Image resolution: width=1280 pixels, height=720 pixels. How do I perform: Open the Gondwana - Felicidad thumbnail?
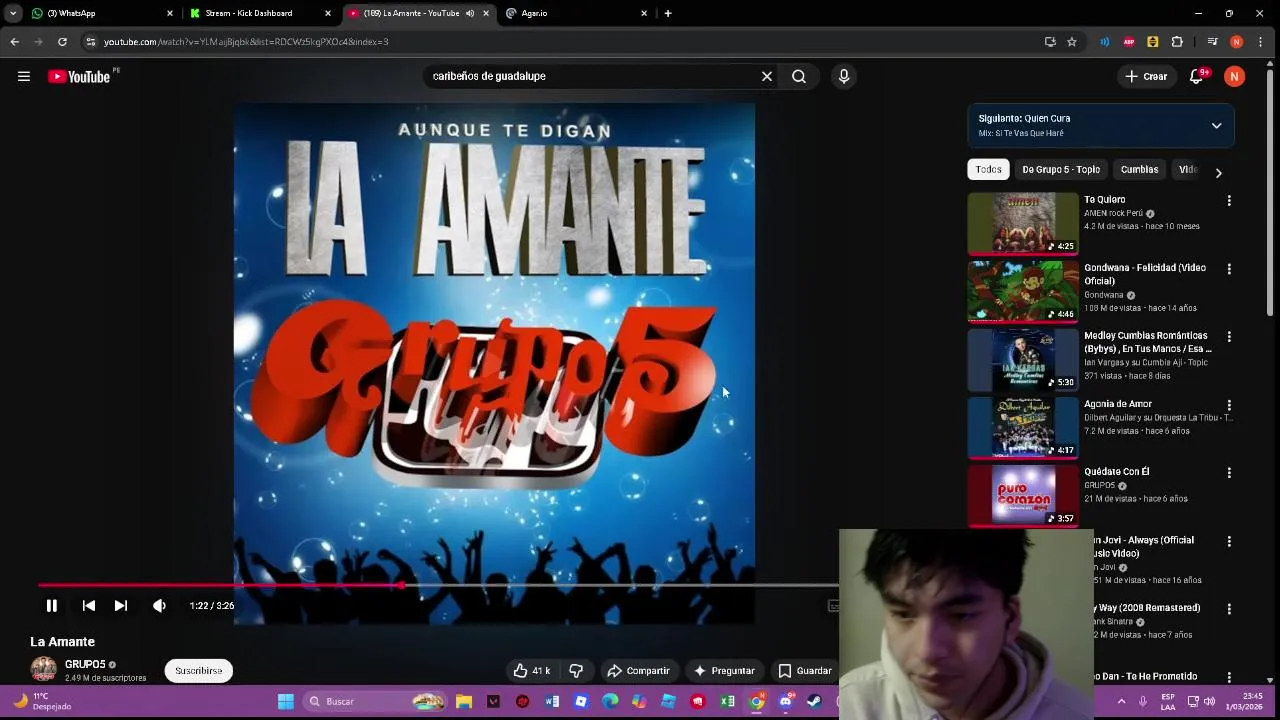[x=1023, y=291]
